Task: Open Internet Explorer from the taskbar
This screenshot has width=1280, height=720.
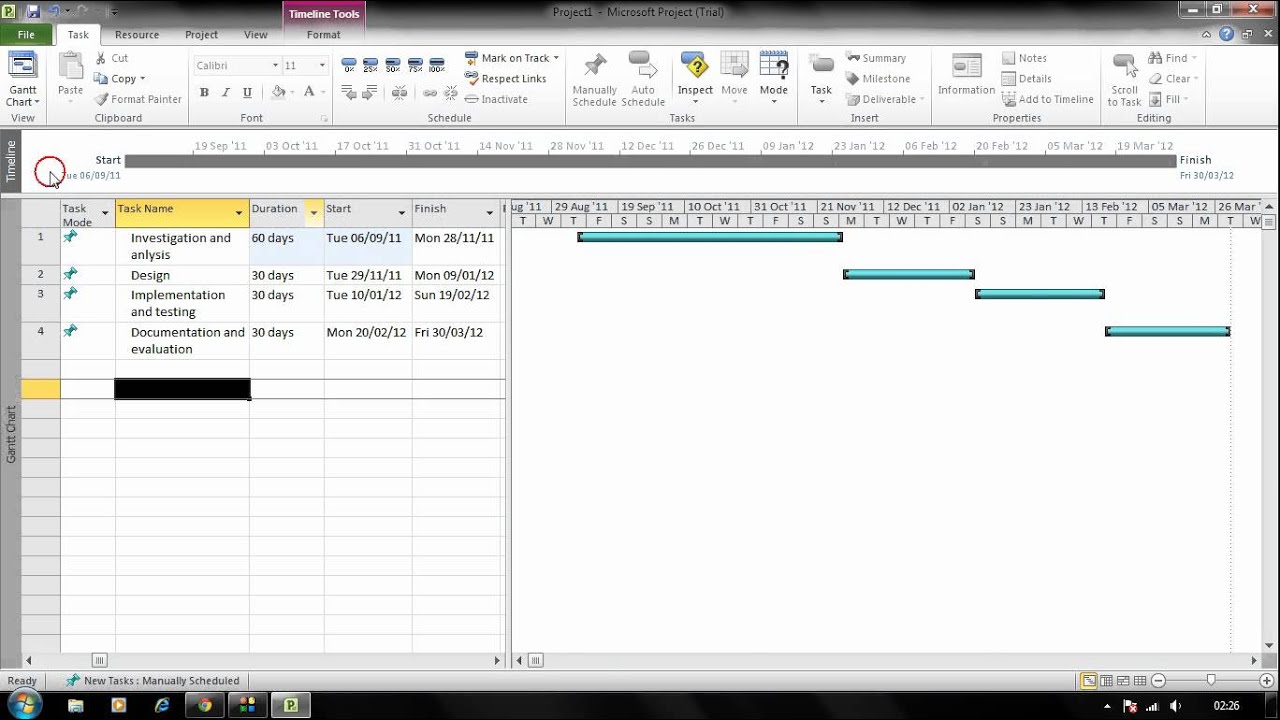Action: pos(162,705)
